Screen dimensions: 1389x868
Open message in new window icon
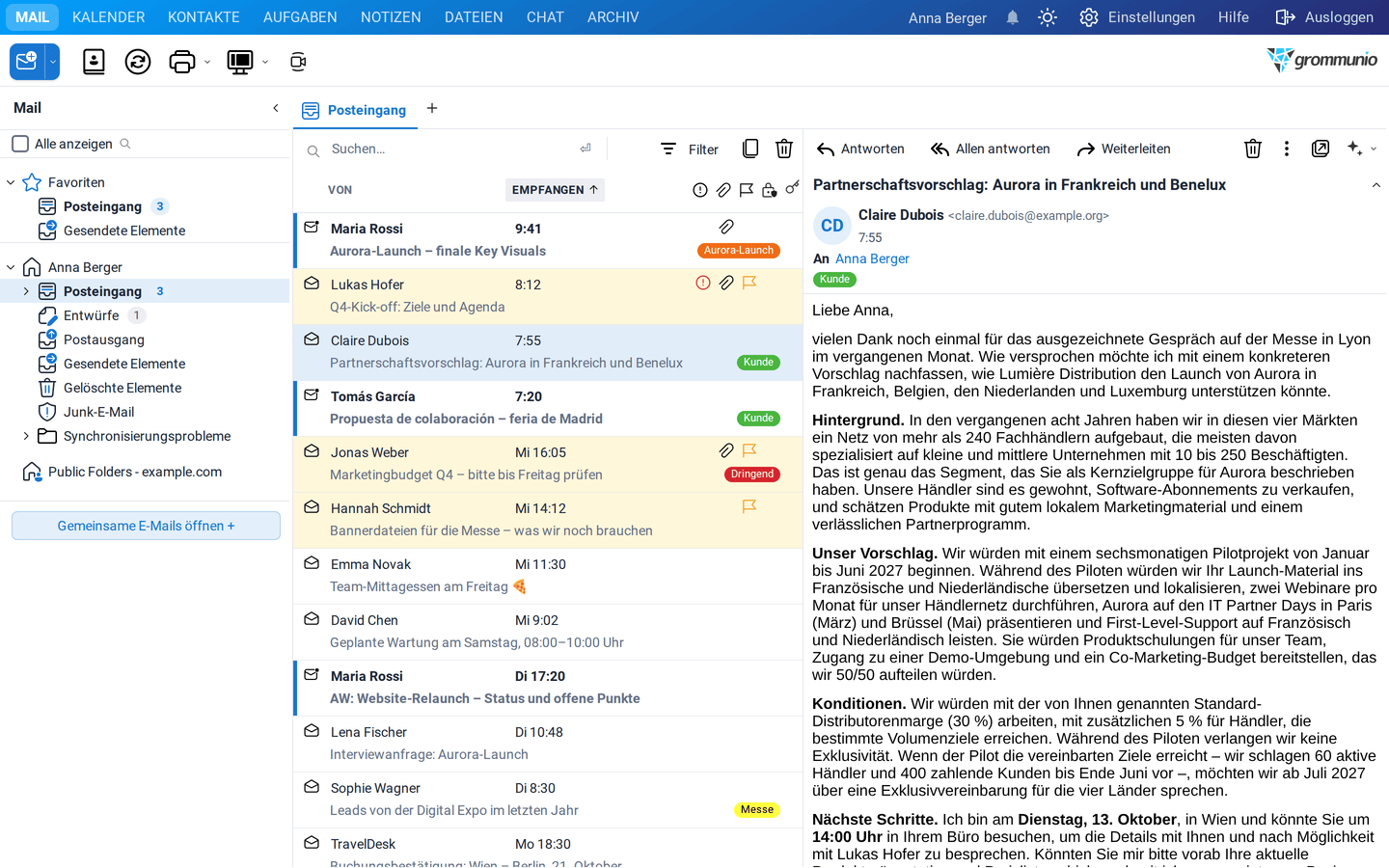pyautogui.click(x=1321, y=149)
